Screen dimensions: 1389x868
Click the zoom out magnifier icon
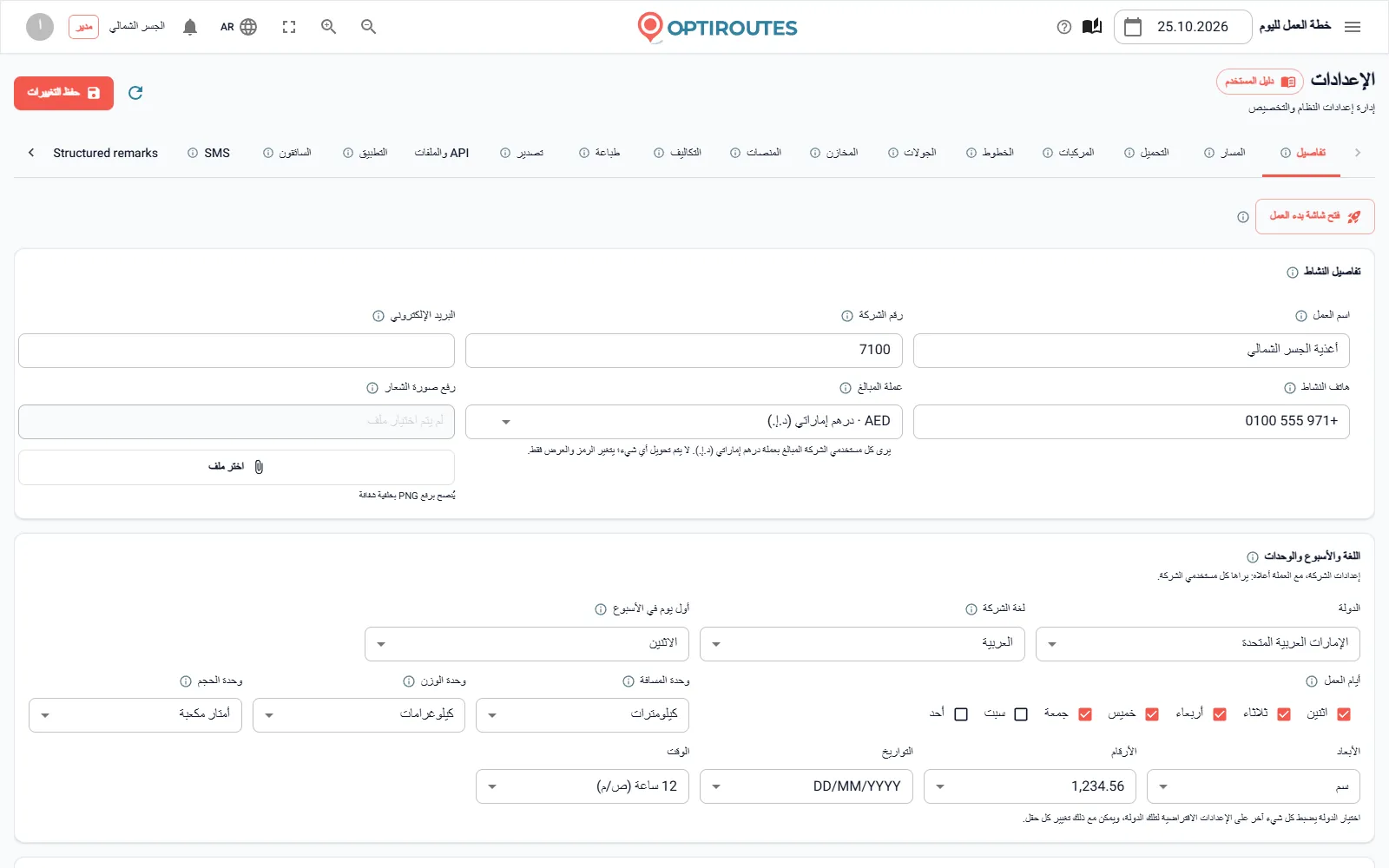point(369,27)
